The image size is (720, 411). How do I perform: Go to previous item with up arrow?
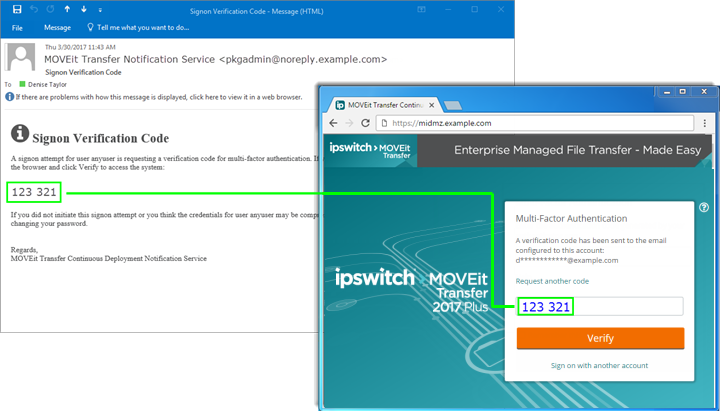(x=67, y=9)
